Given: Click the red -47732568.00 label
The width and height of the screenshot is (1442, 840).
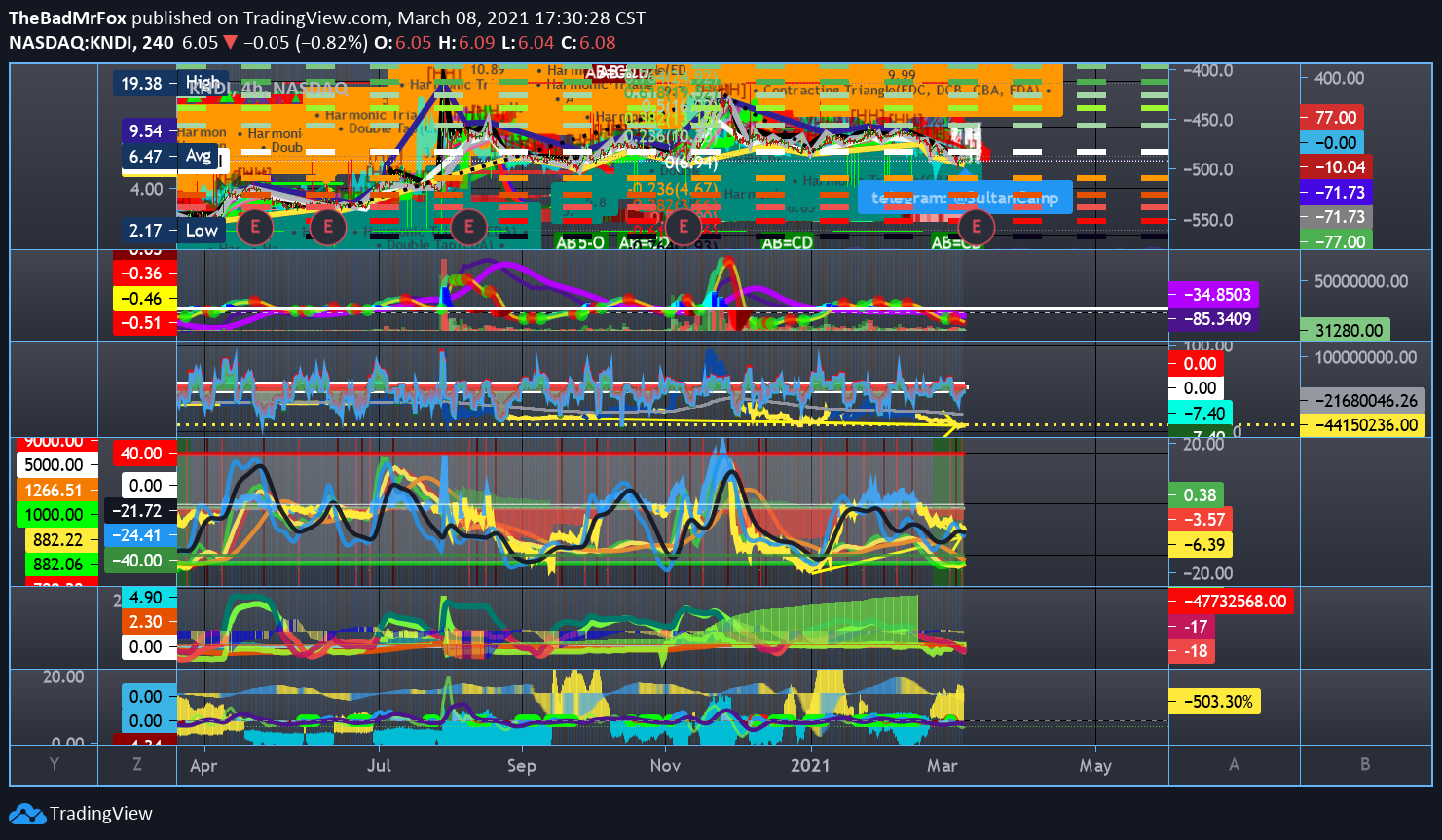Looking at the screenshot, I should [1231, 602].
